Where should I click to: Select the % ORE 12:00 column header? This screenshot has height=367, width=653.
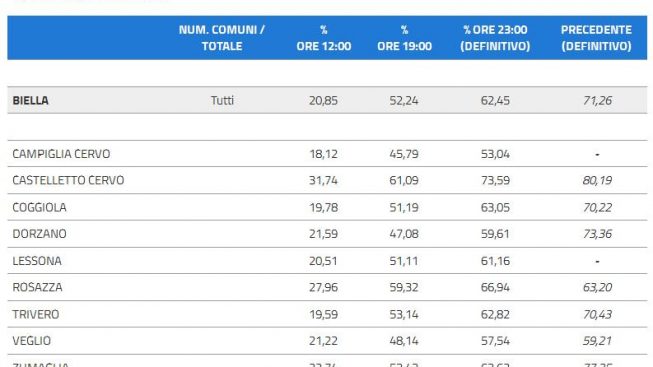point(324,38)
